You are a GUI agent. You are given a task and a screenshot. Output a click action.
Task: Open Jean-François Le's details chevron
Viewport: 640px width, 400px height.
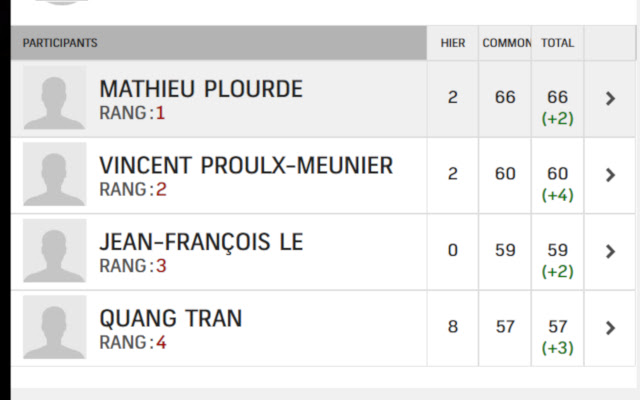[x=611, y=251]
